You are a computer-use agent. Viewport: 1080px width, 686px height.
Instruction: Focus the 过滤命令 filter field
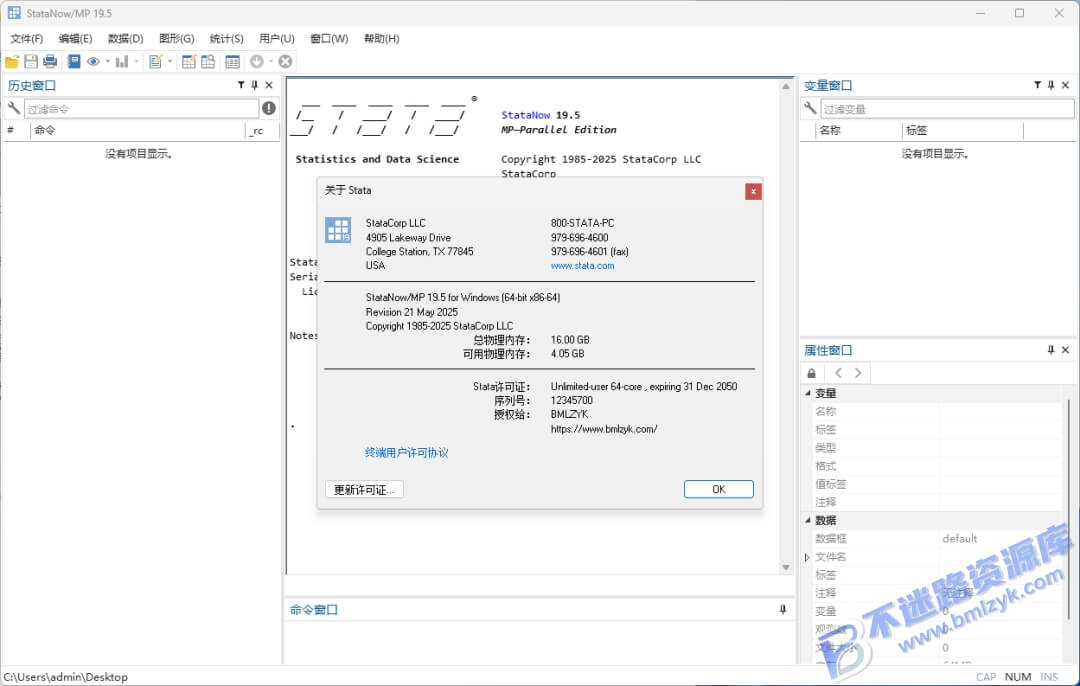pyautogui.click(x=141, y=109)
